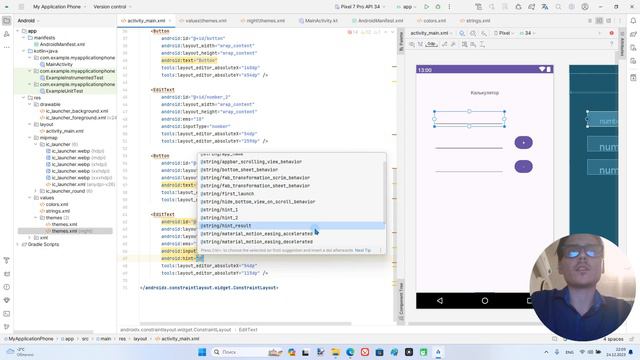The width and height of the screenshot is (640, 360).
Task: Switch to the MainActivity.kt tab
Action: pos(318,21)
